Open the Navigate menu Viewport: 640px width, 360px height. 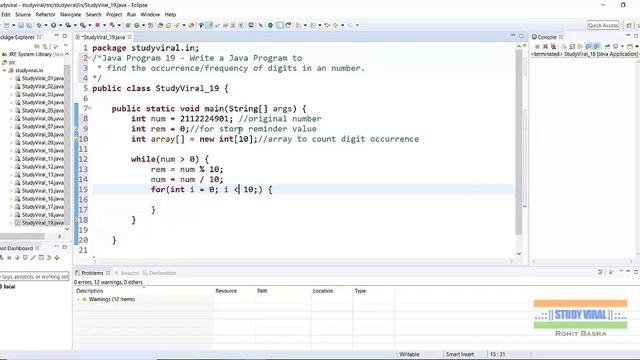click(x=71, y=14)
